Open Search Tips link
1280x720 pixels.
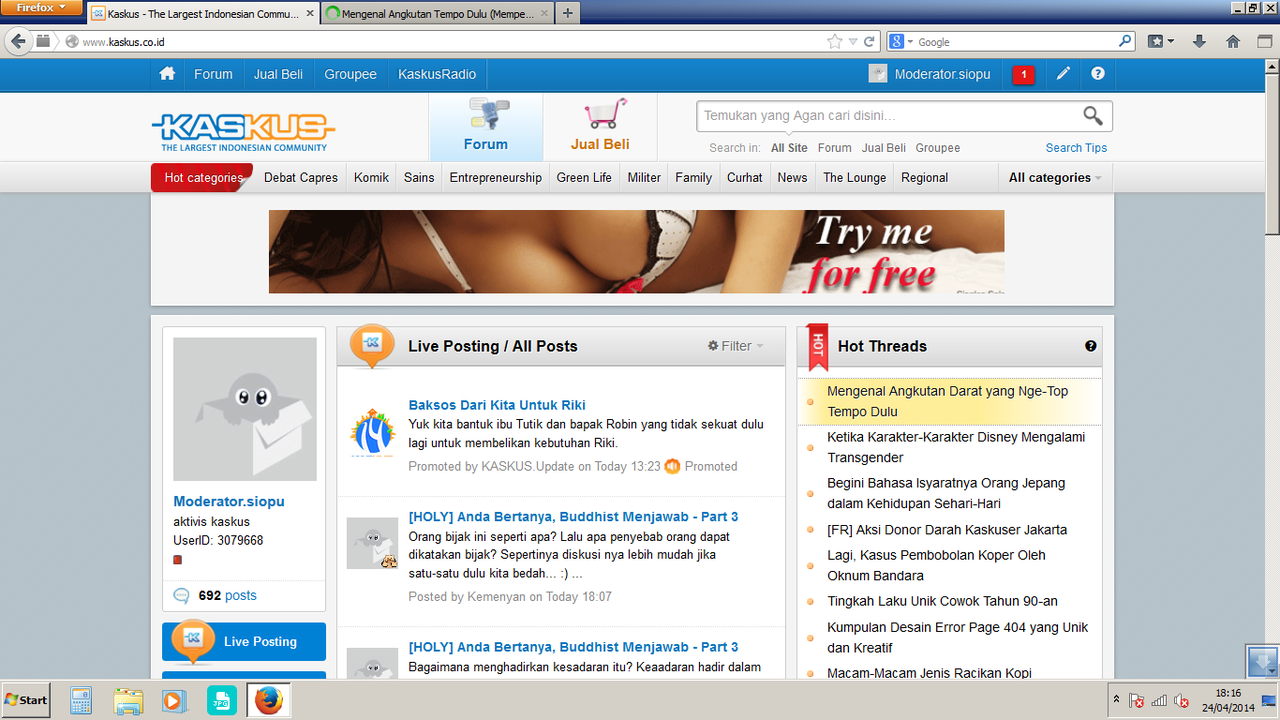[x=1076, y=148]
